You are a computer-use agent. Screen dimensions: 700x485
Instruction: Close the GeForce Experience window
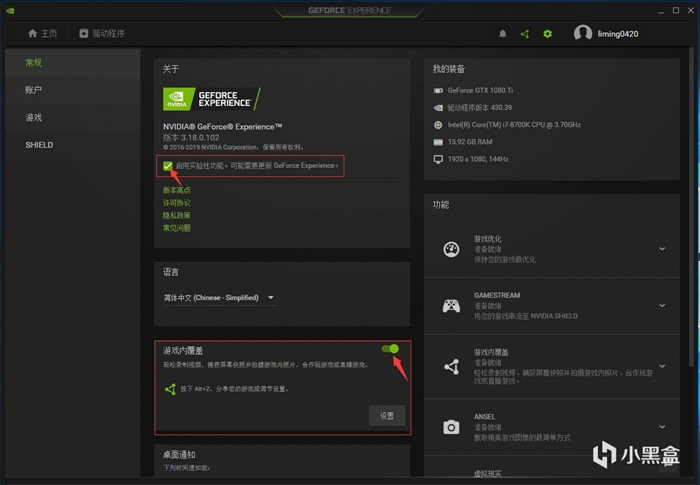click(x=691, y=10)
